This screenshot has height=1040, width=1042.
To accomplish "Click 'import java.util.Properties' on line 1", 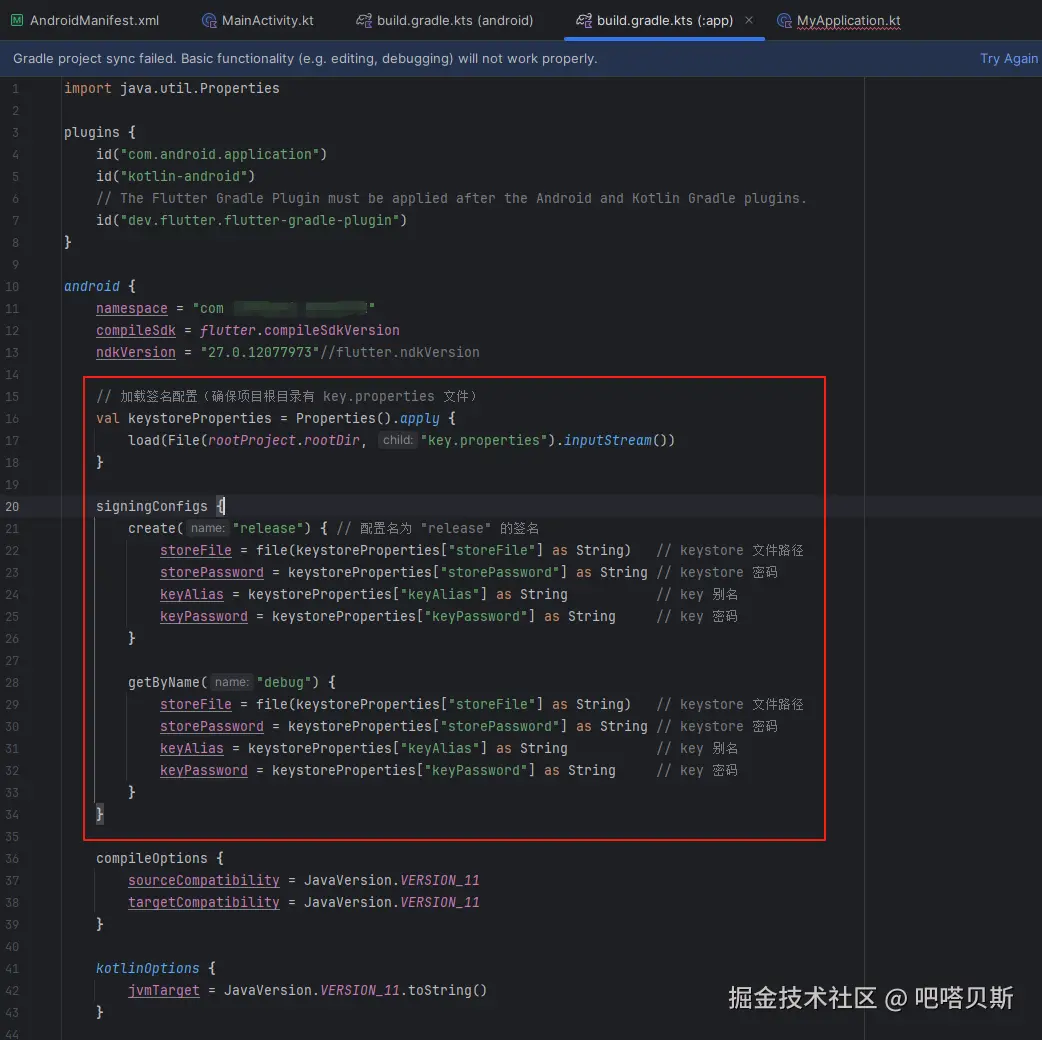I will 171,88.
